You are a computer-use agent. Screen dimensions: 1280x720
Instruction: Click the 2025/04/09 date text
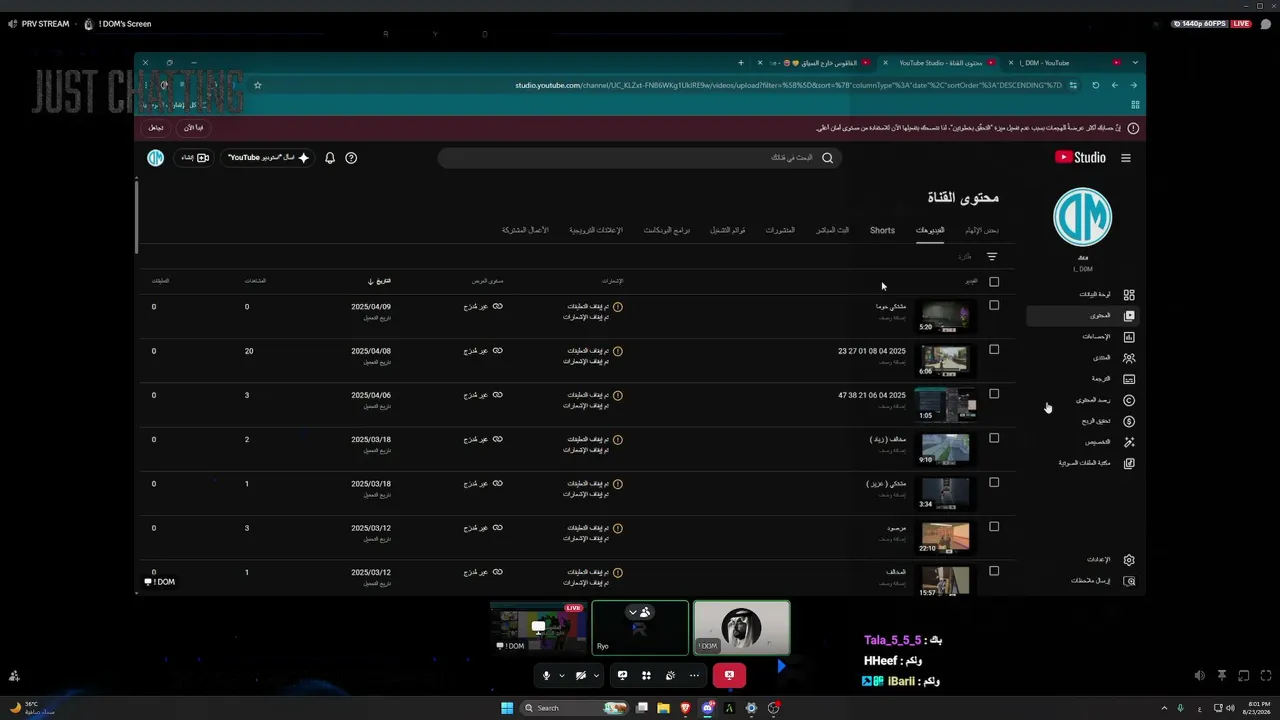click(x=371, y=307)
